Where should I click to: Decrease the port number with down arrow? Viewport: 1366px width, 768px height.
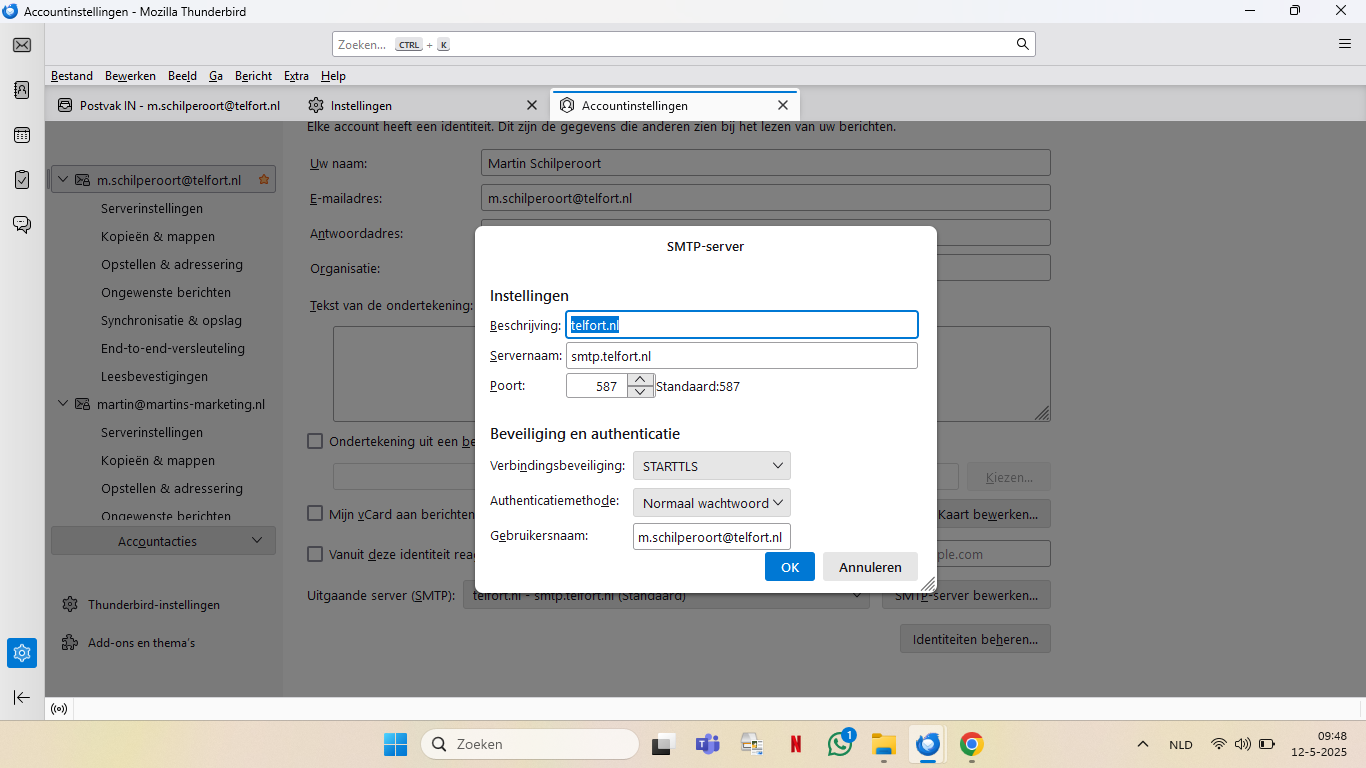tap(641, 391)
